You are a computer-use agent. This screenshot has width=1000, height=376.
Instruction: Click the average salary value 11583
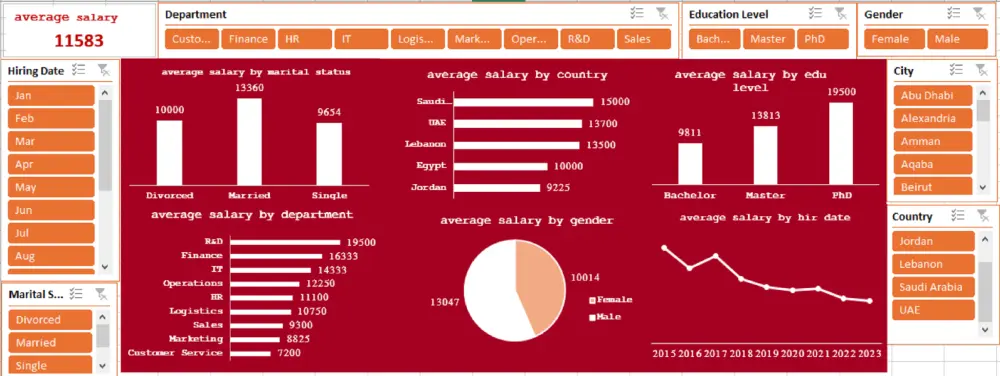[78, 41]
